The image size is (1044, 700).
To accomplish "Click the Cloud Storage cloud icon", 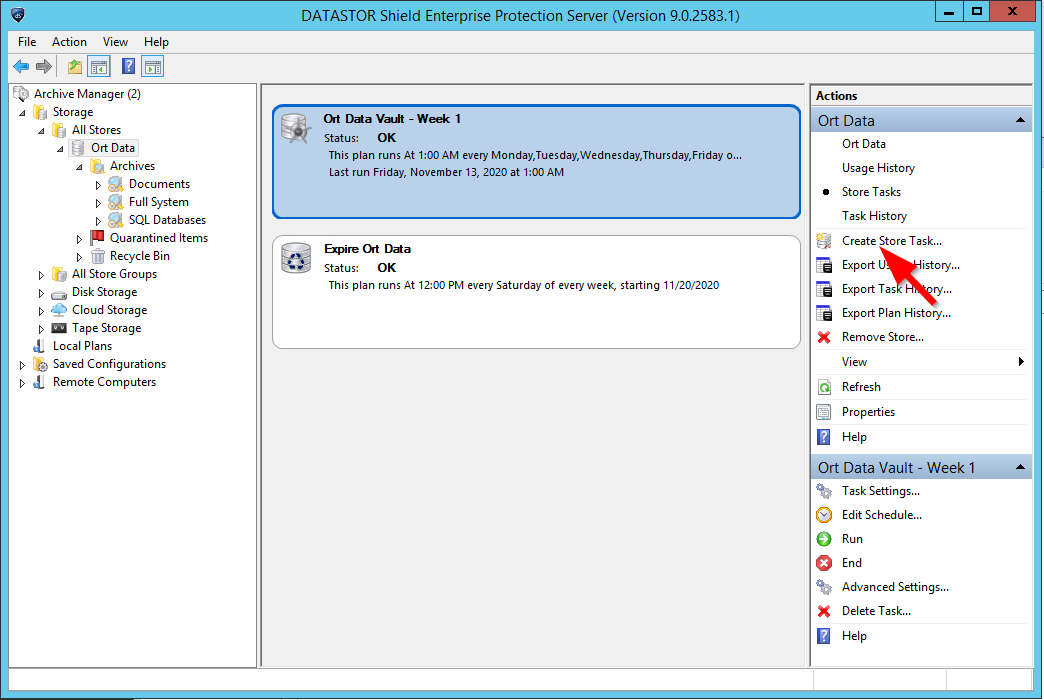I will [x=59, y=310].
